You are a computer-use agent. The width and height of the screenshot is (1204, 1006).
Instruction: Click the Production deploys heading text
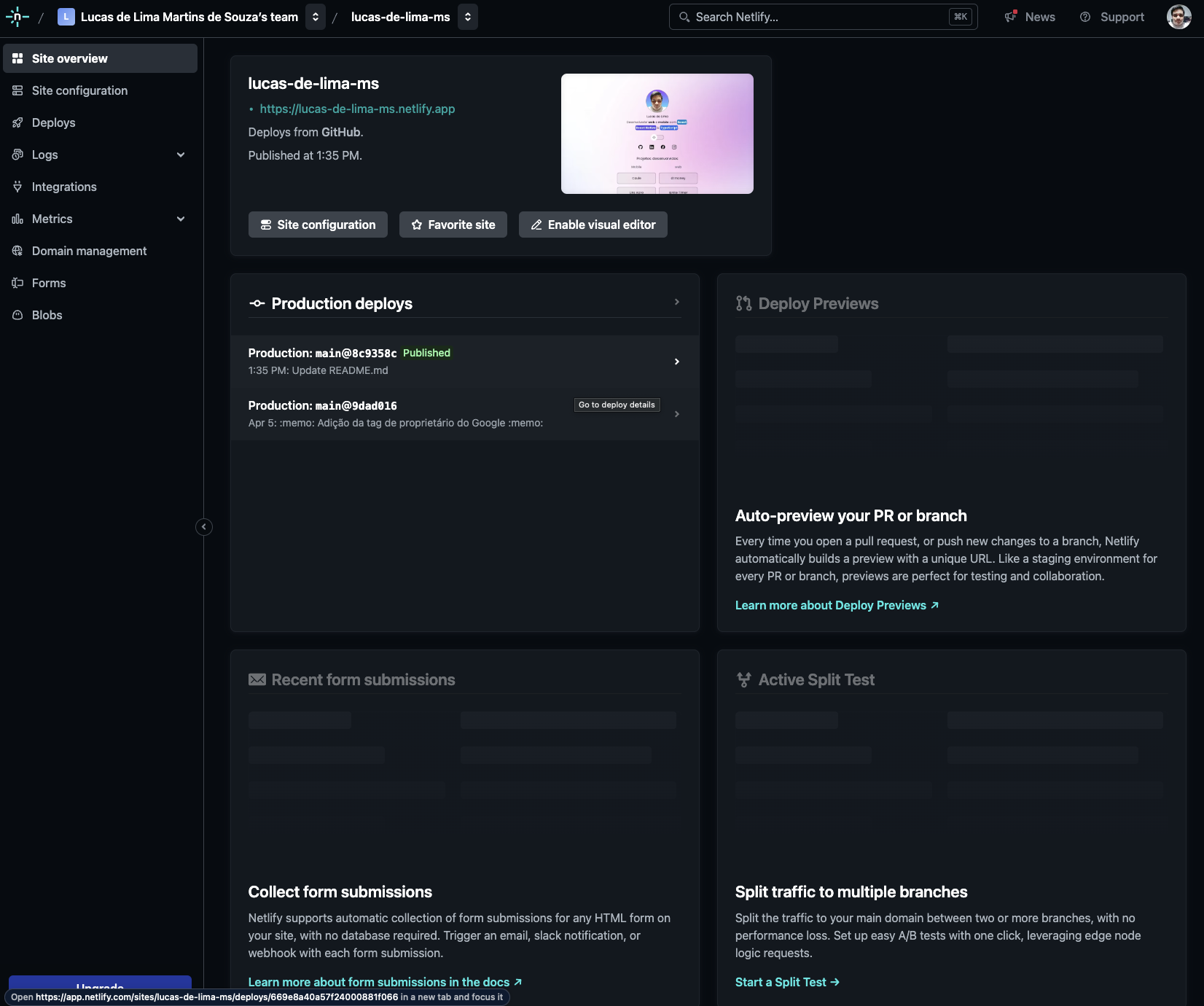coord(342,303)
